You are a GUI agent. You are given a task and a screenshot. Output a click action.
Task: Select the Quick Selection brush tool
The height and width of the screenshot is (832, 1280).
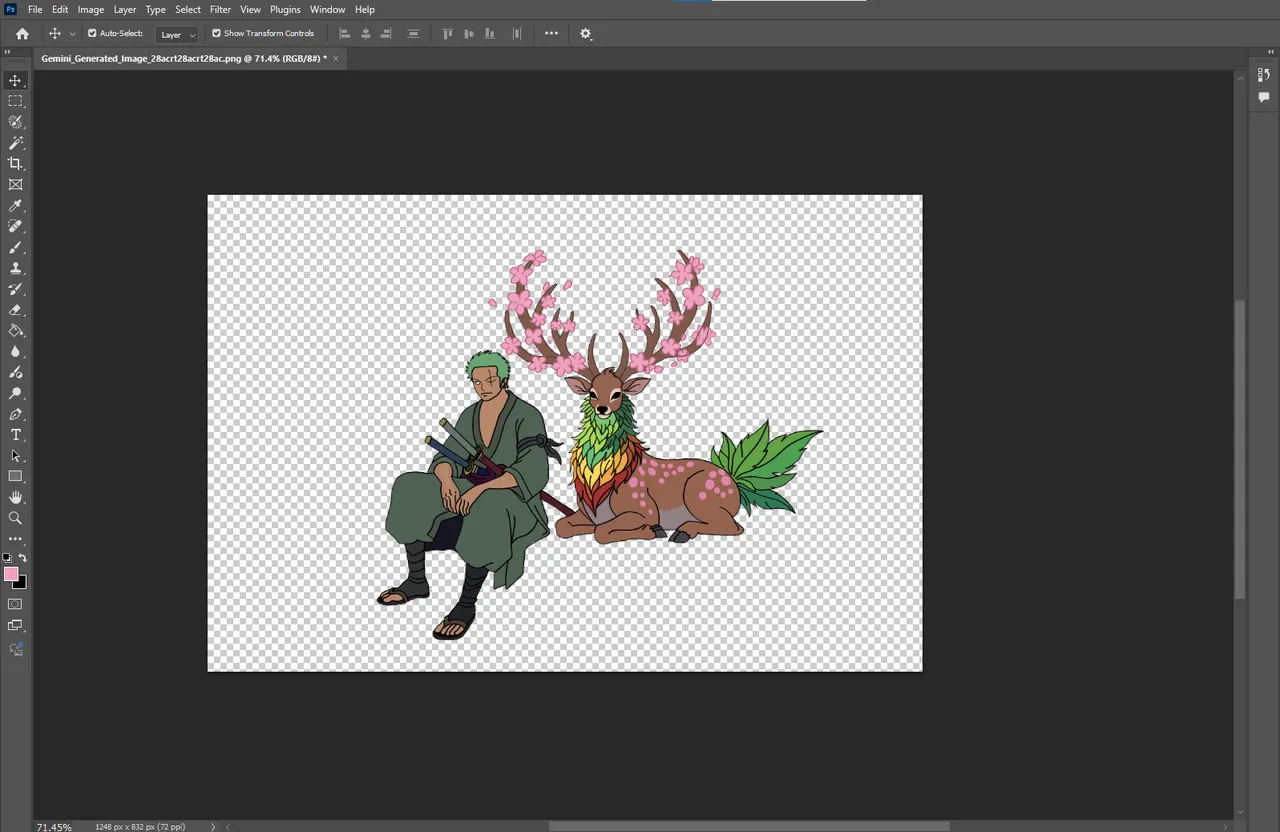pos(15,122)
